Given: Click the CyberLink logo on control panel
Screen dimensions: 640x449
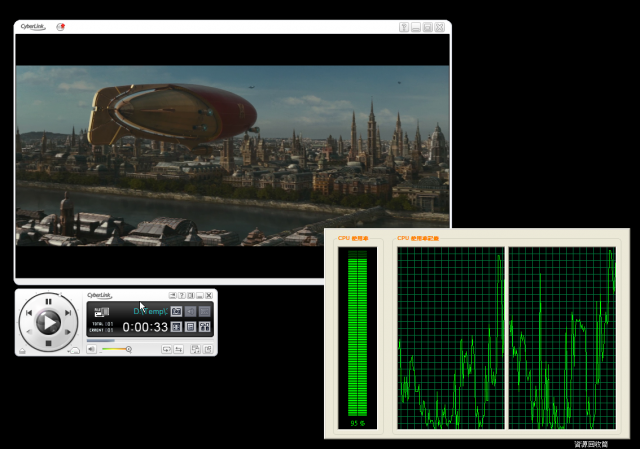Looking at the screenshot, I should coord(99,295).
